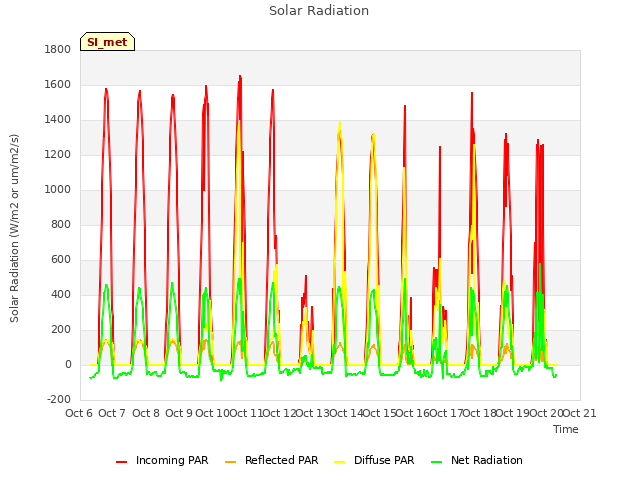The height and width of the screenshot is (480, 640).
Task: Click the Time x-axis label
Action: (x=566, y=429)
